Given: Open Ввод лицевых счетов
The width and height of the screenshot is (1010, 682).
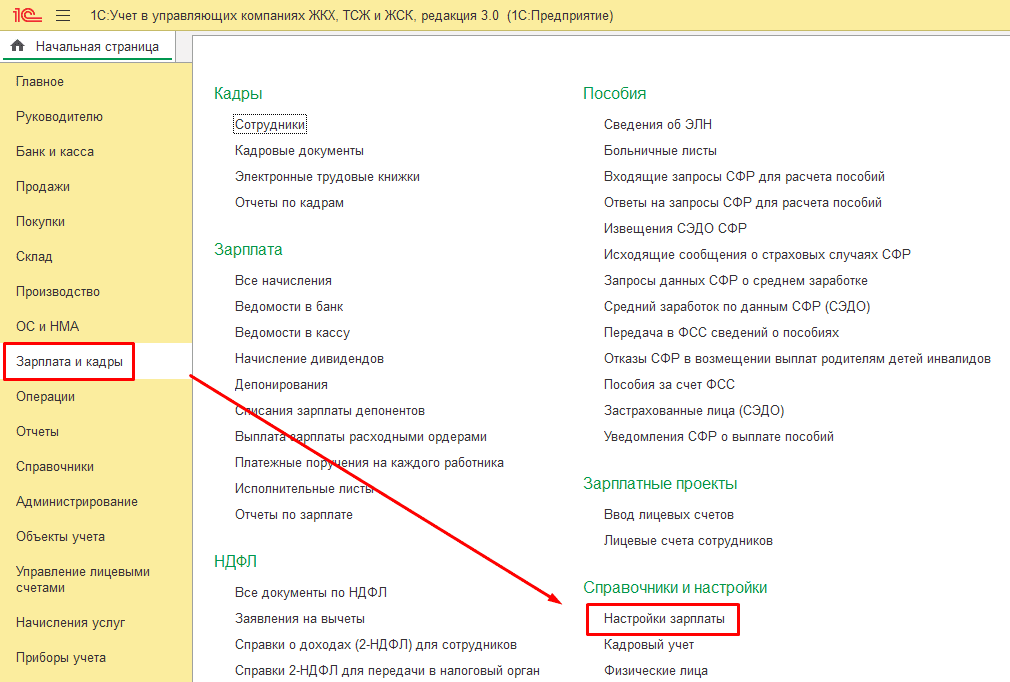Looking at the screenshot, I should tap(668, 515).
